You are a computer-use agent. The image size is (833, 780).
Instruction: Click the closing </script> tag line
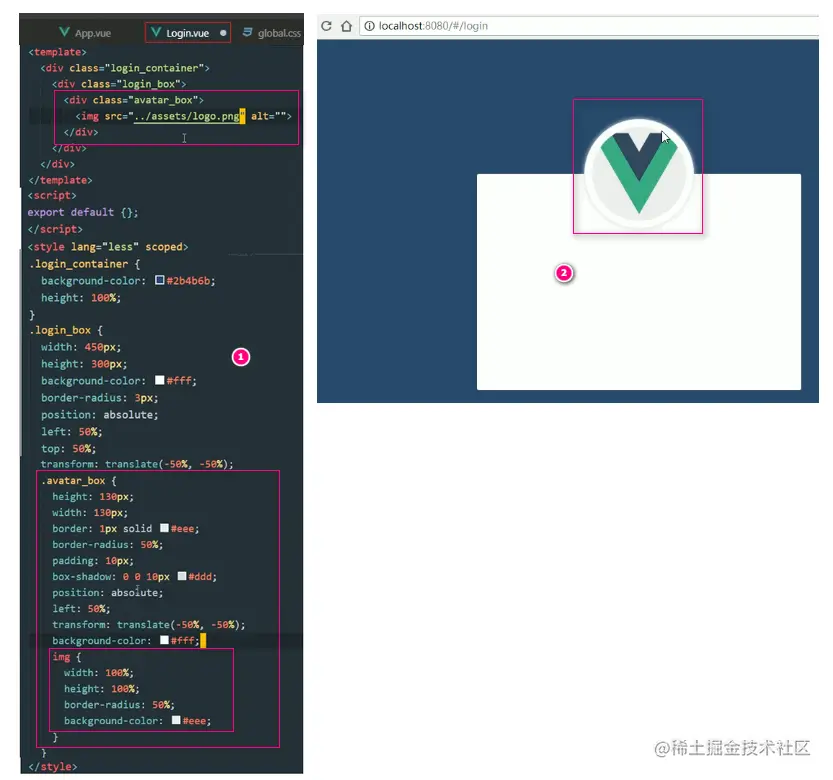coord(55,229)
